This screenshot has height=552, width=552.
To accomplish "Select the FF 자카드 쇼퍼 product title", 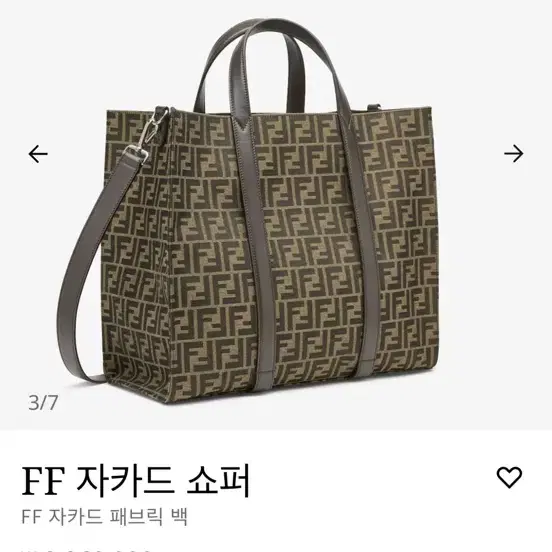I will point(136,481).
